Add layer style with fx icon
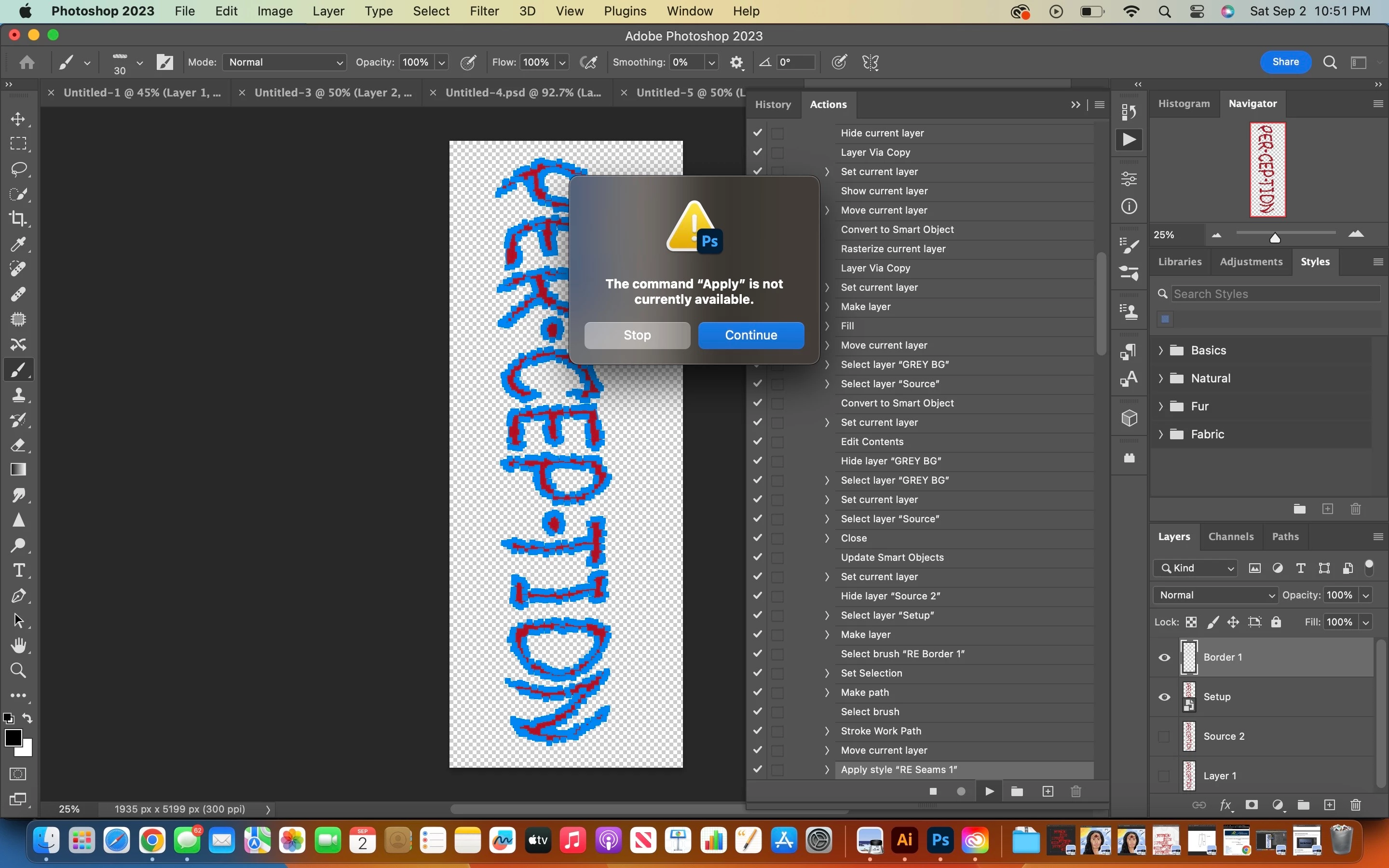The image size is (1389, 868). (x=1226, y=805)
